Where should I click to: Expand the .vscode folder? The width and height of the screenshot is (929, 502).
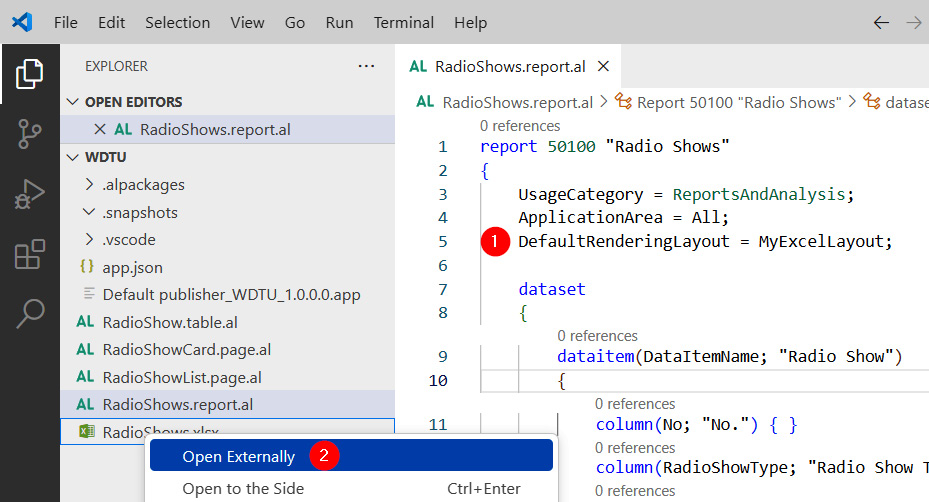point(89,239)
